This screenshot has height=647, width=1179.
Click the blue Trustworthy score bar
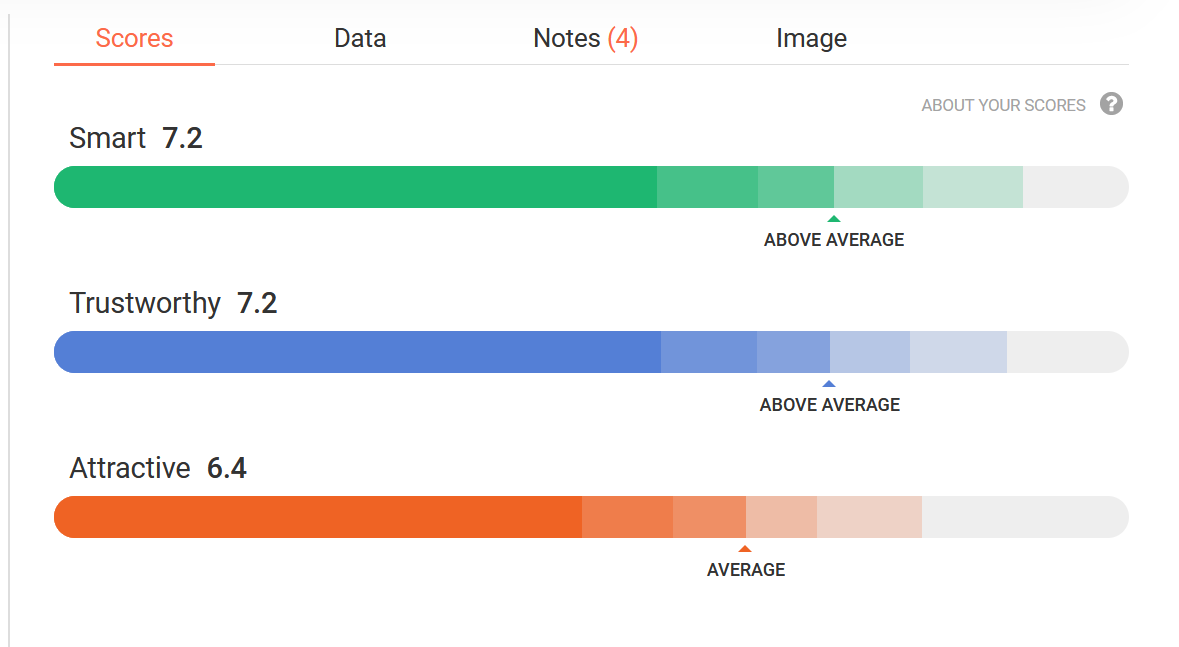pyautogui.click(x=591, y=352)
